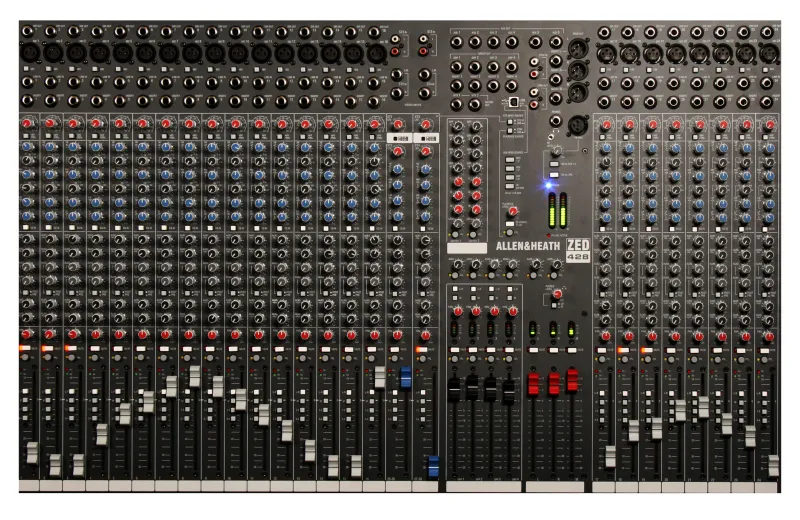Click the channel 16 mic XLR input
The height and width of the screenshot is (520, 800).
[377, 53]
